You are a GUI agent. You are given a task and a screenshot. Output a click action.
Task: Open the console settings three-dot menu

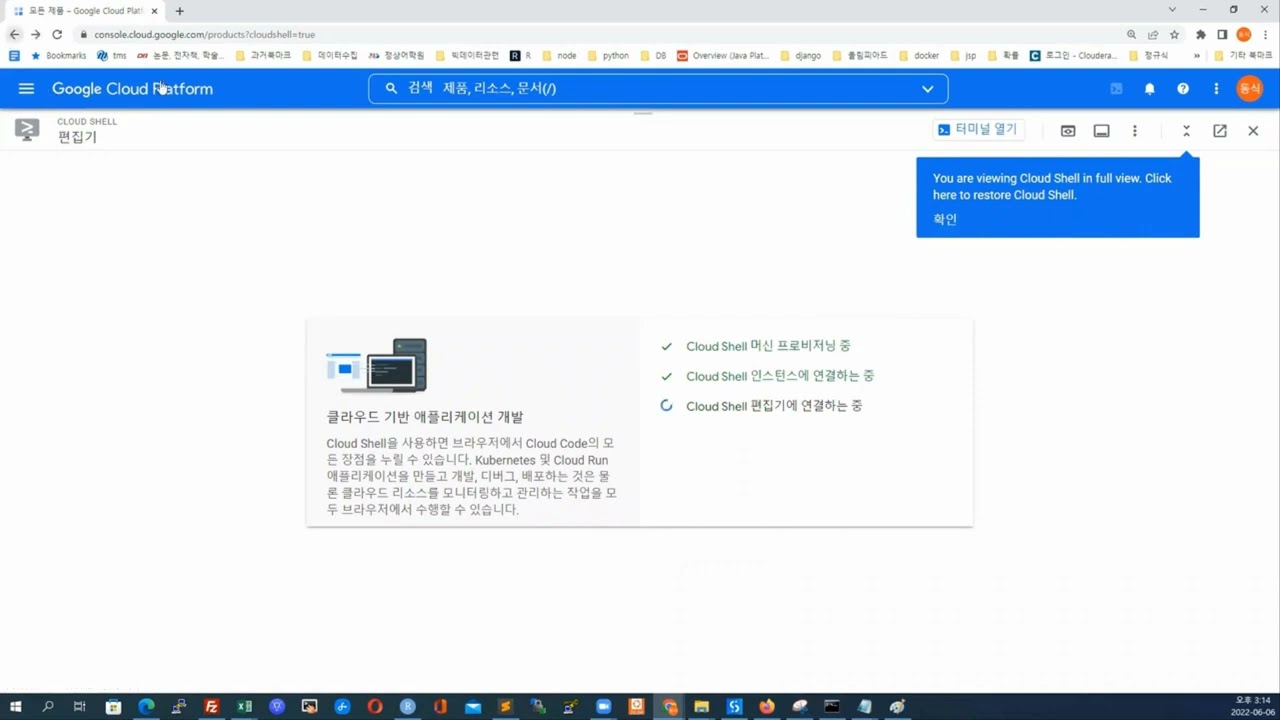point(1216,89)
